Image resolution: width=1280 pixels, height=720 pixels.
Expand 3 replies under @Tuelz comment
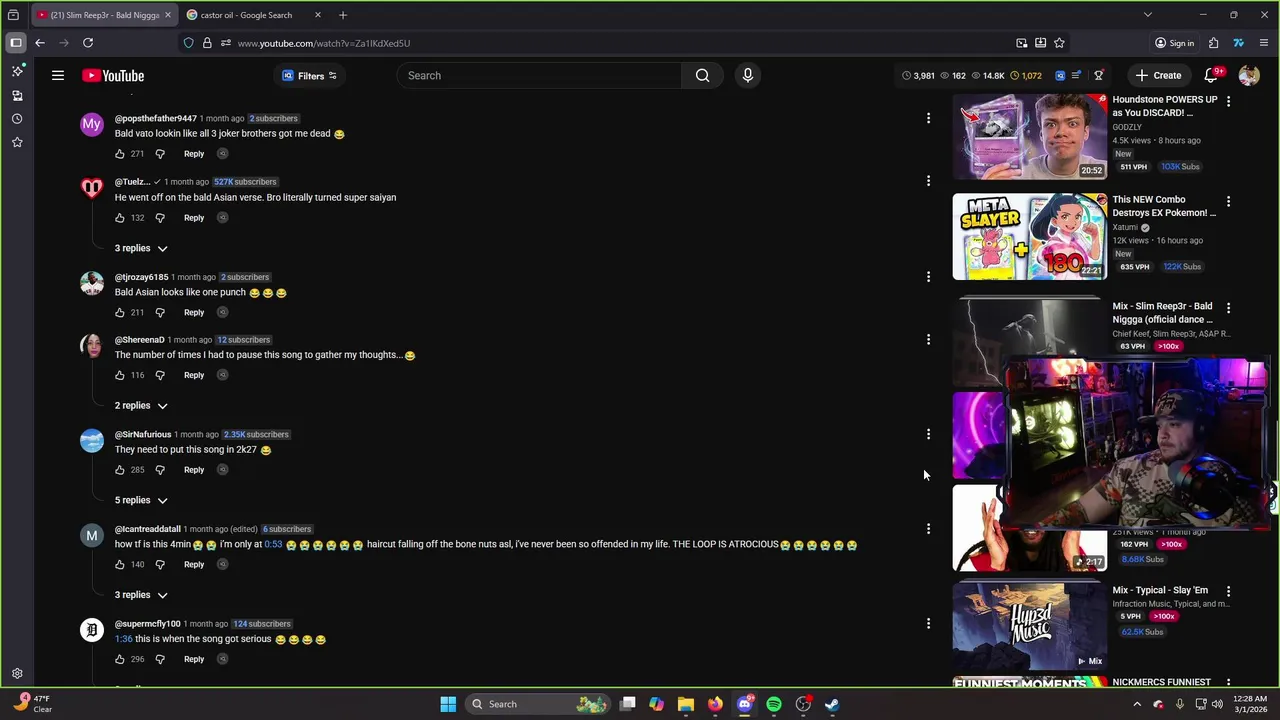click(141, 248)
